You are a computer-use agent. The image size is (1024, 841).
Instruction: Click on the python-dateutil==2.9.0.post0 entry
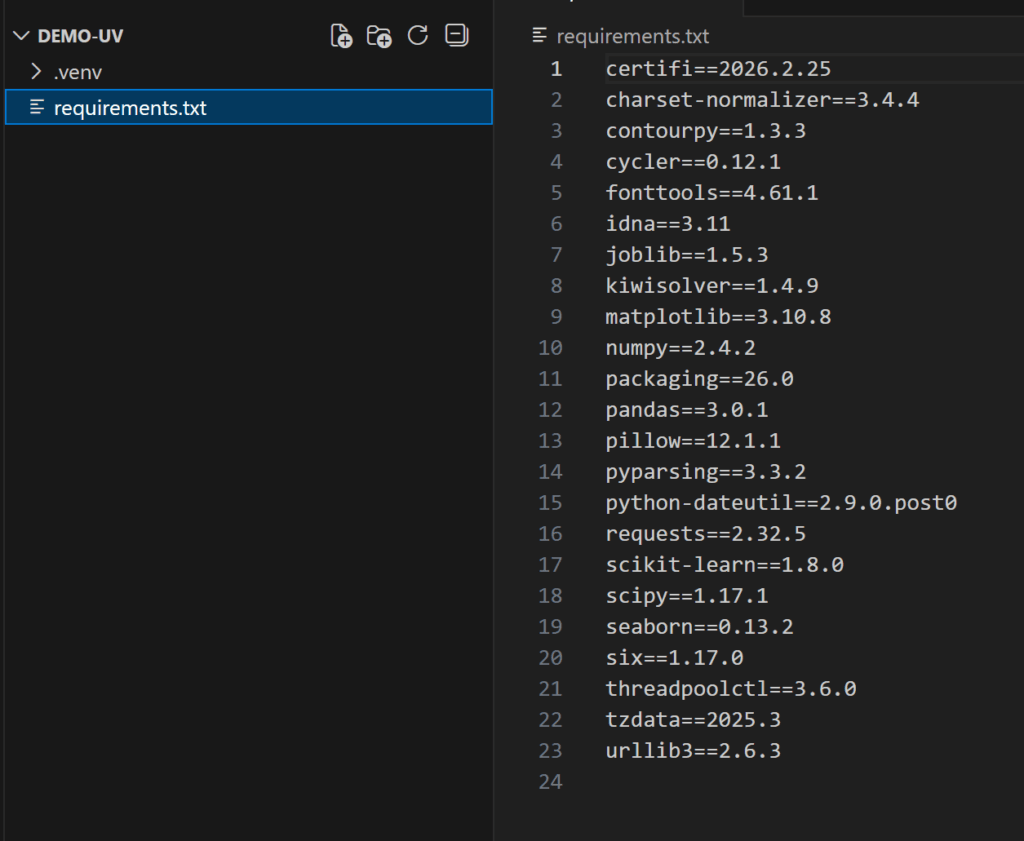click(x=781, y=503)
